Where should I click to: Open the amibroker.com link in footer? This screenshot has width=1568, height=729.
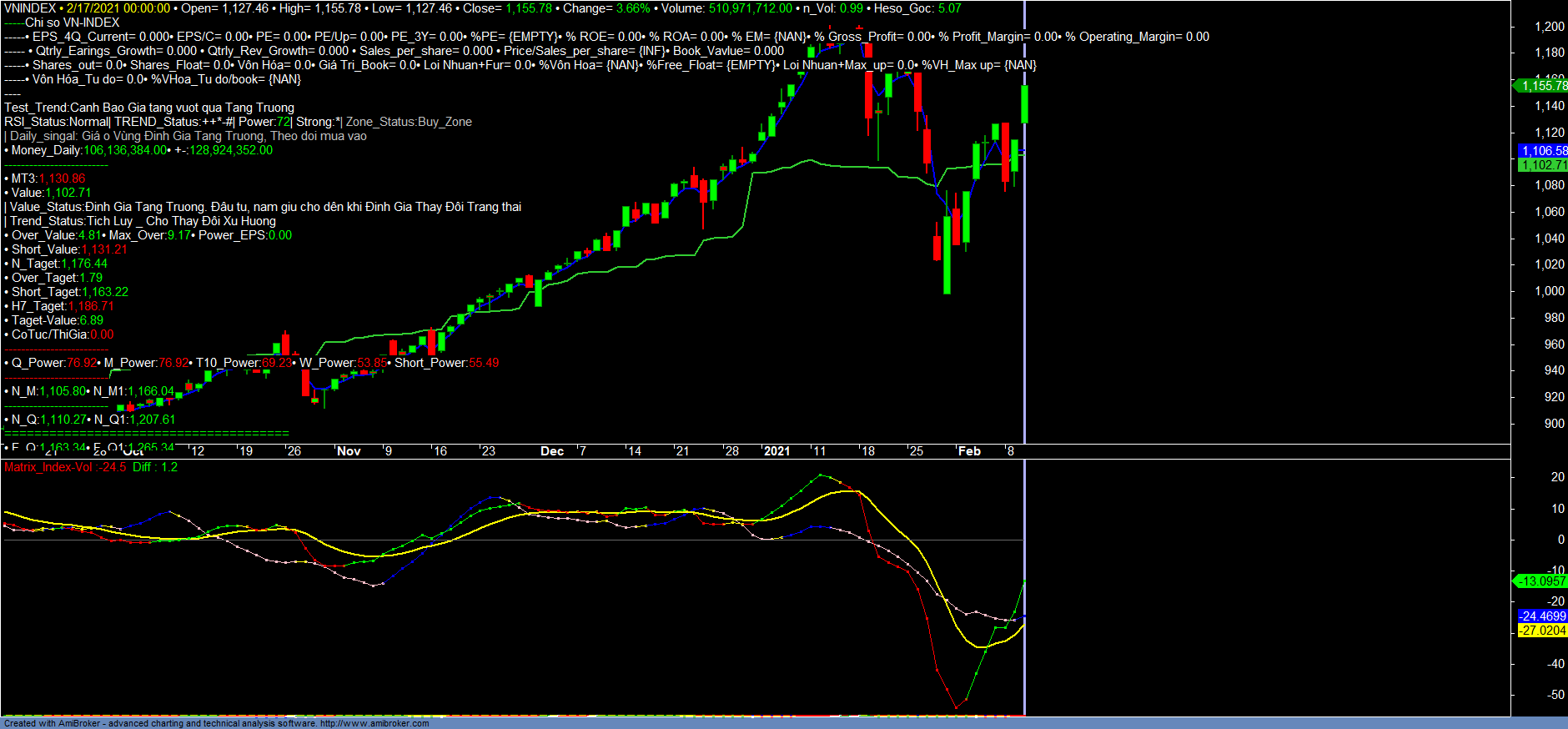tap(374, 723)
